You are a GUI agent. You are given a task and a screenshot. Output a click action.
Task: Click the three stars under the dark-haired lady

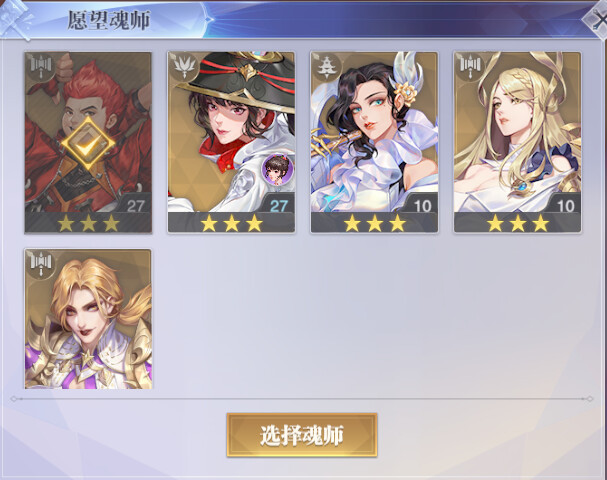click(375, 223)
